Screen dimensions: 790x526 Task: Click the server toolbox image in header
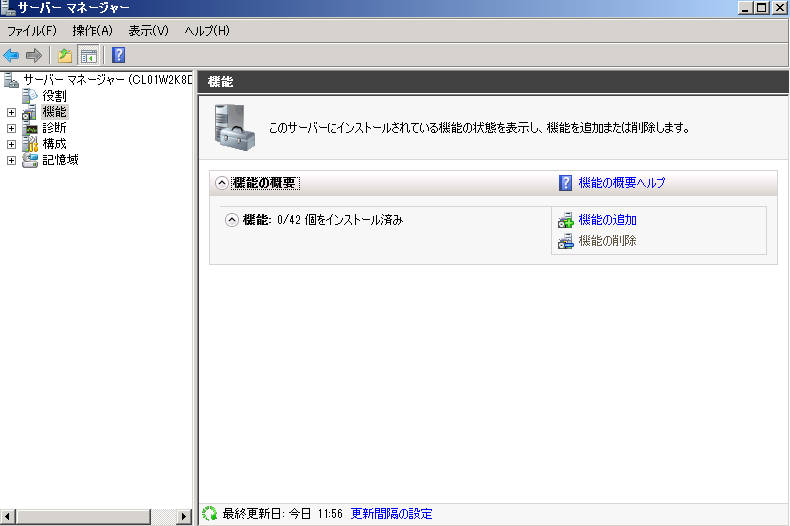tap(234, 127)
